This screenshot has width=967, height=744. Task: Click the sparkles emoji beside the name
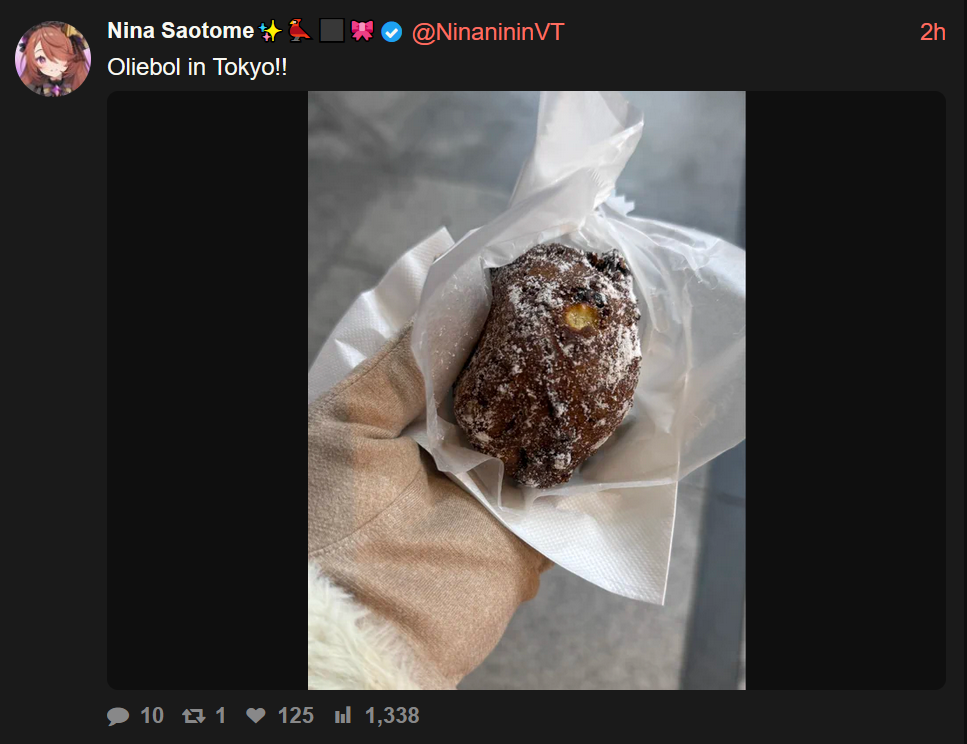(270, 31)
